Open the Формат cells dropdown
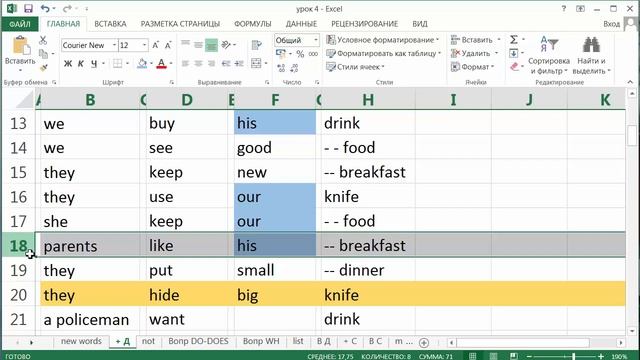 point(473,67)
